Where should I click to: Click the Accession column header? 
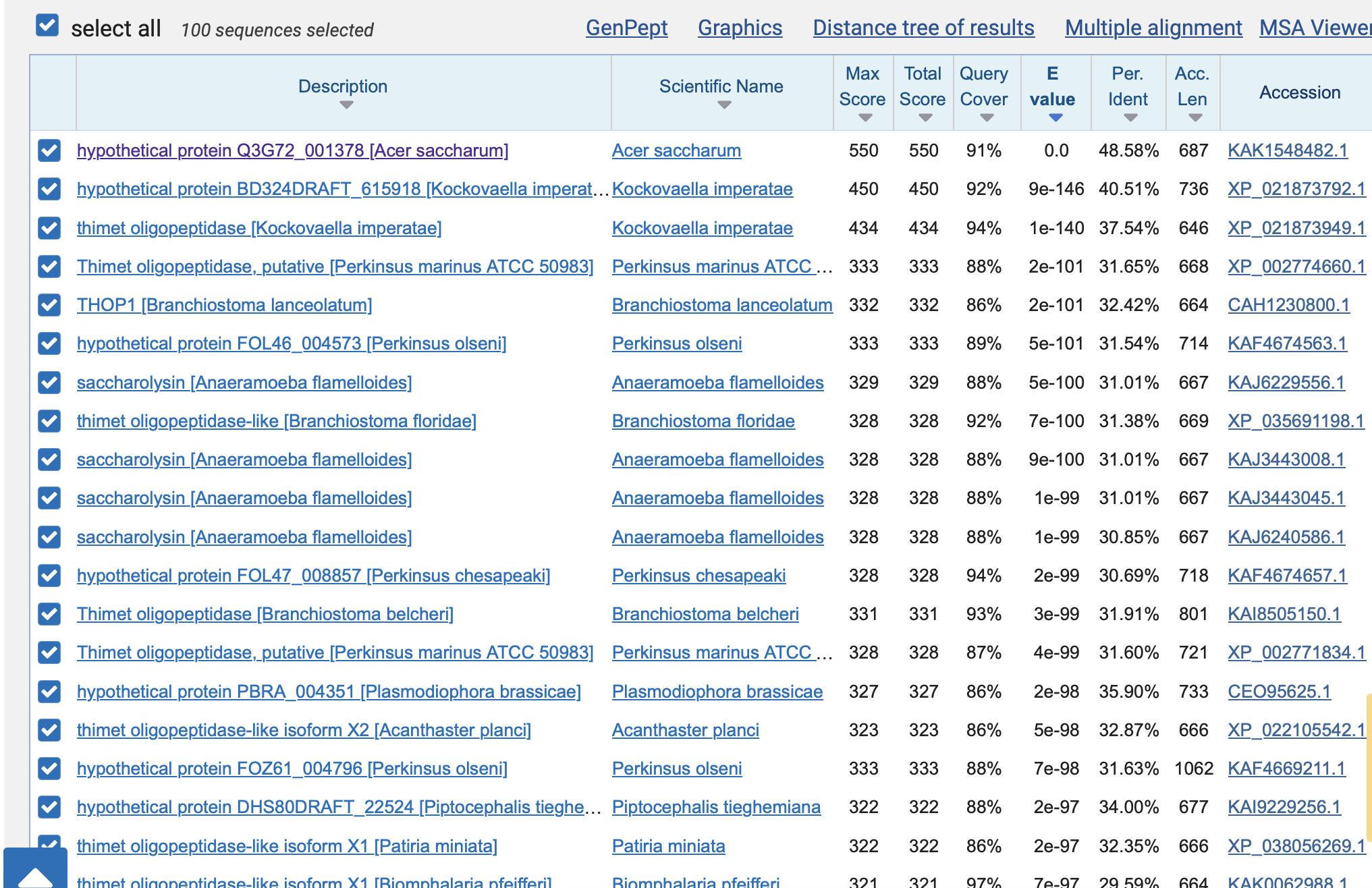1299,92
